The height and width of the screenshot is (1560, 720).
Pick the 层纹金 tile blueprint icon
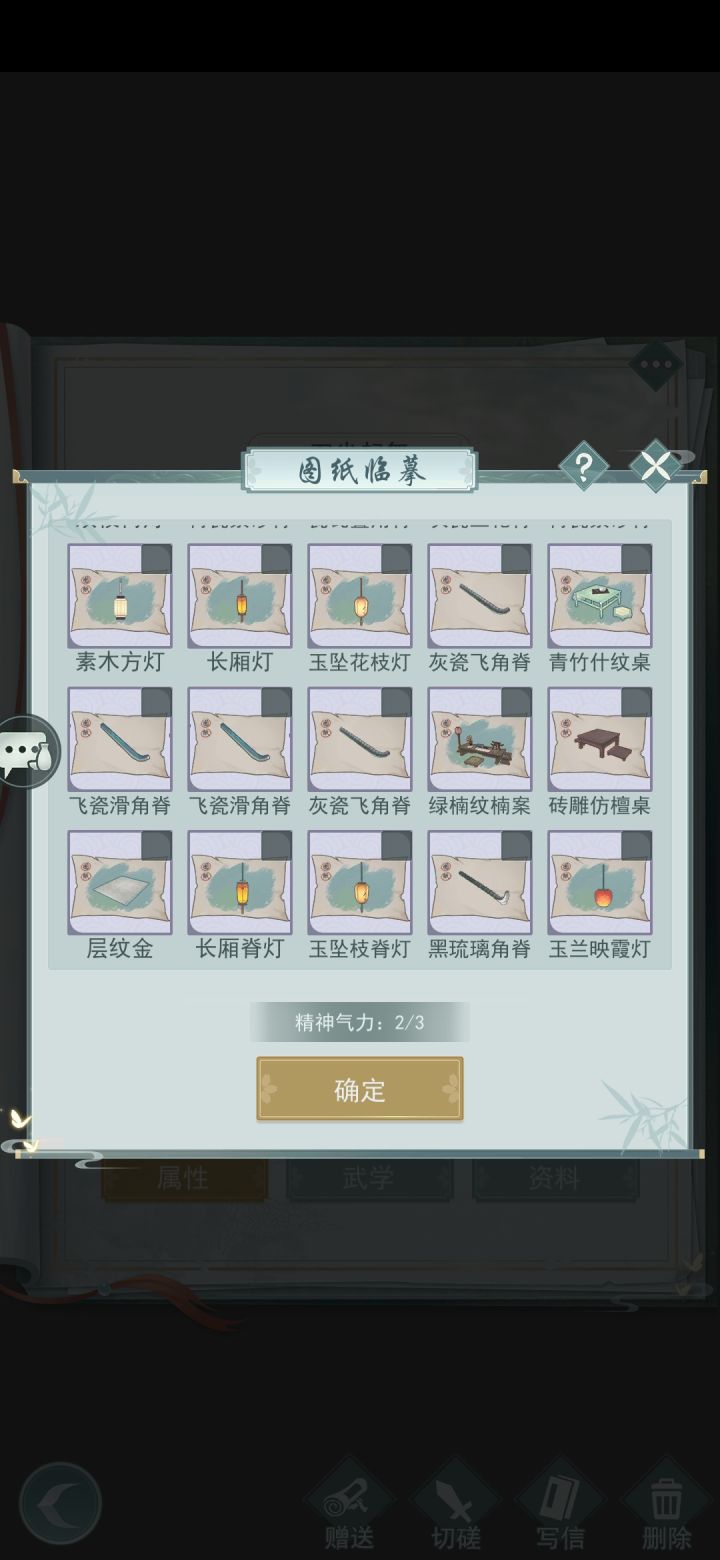click(120, 882)
